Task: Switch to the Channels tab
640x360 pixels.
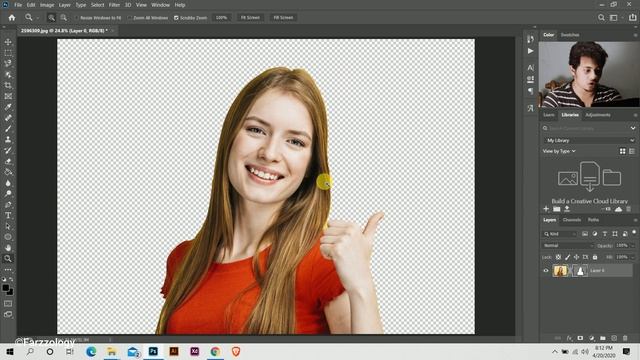Action: click(571, 220)
